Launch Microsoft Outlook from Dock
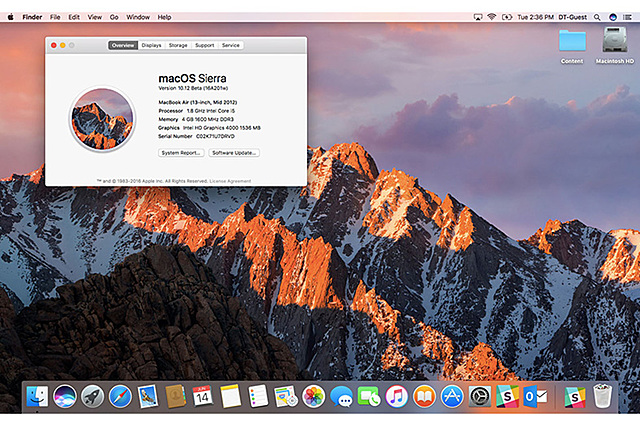Image resolution: width=640 pixels, height=426 pixels. tap(535, 396)
